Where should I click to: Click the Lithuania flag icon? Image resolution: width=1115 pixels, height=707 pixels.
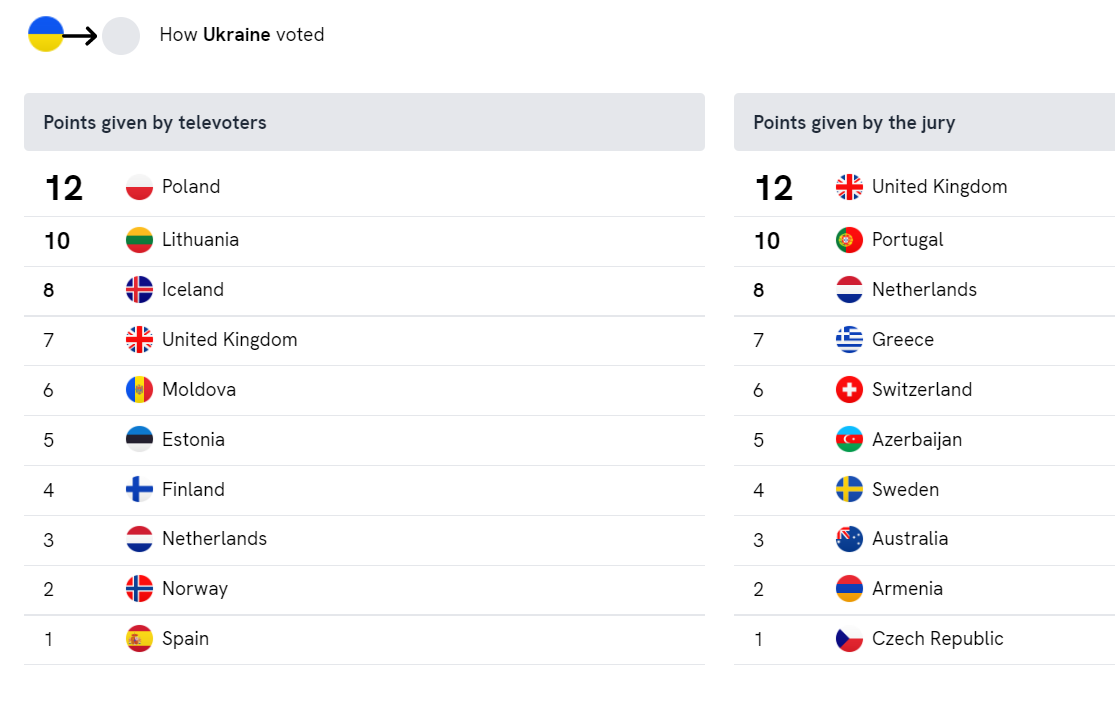click(139, 240)
